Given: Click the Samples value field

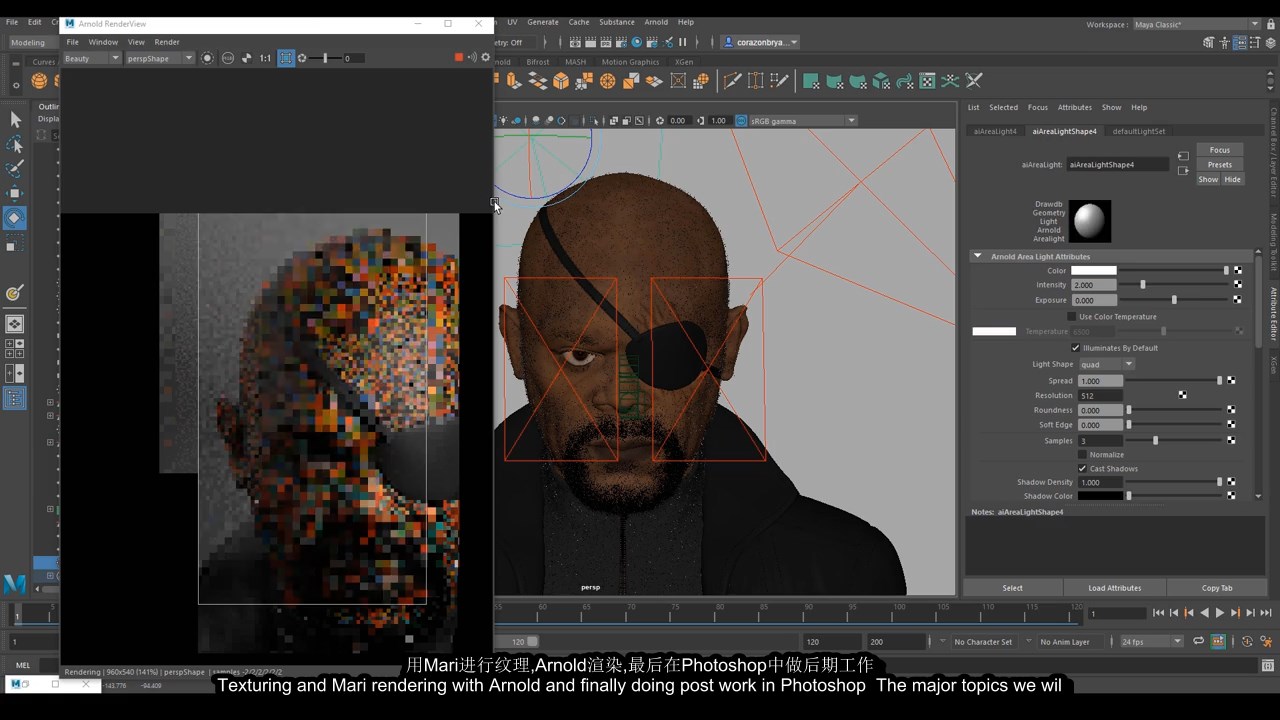Looking at the screenshot, I should [1100, 440].
